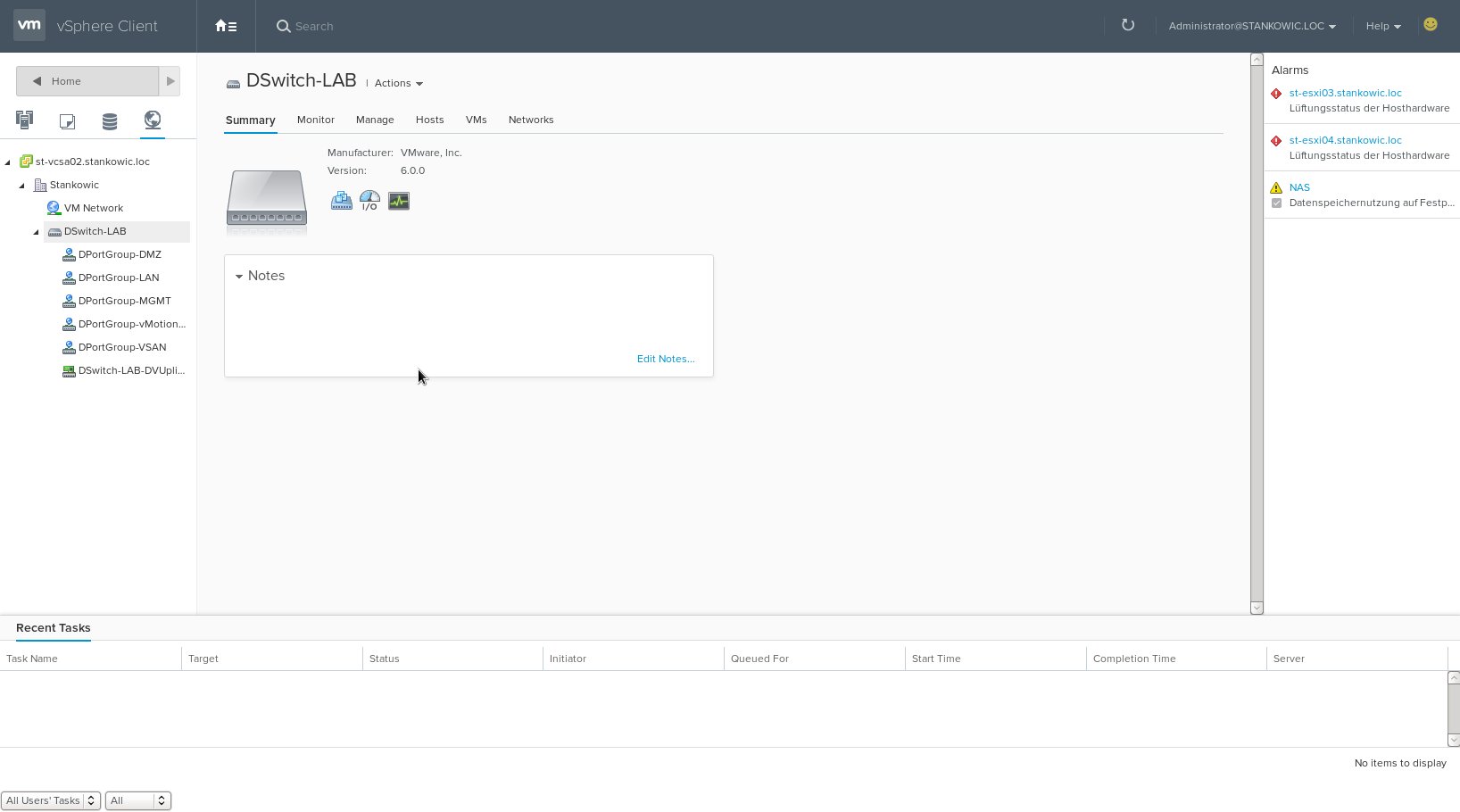1460x812 pixels.
Task: Click the DPortGroup-VSAN port group icon
Action: [69, 347]
